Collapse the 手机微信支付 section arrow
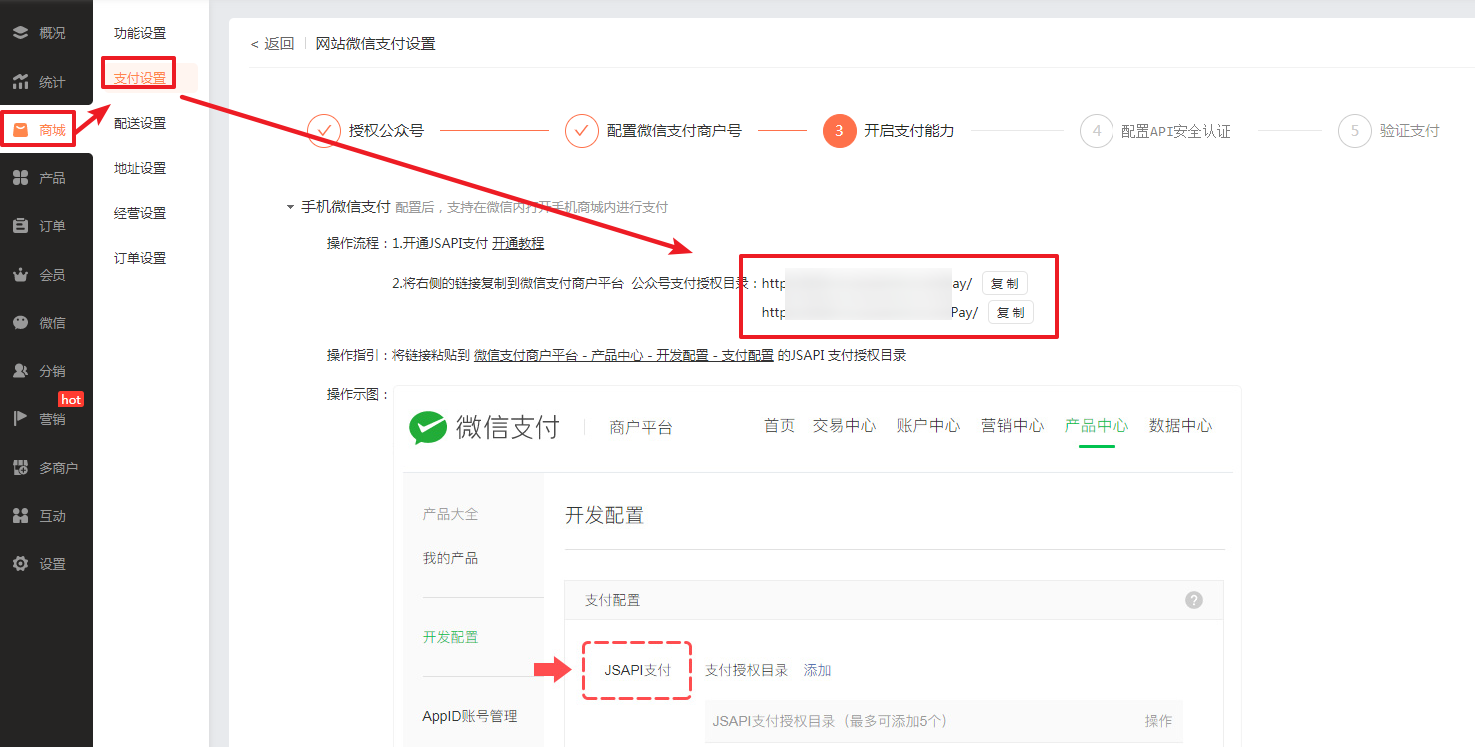This screenshot has width=1475, height=749. pyautogui.click(x=290, y=207)
